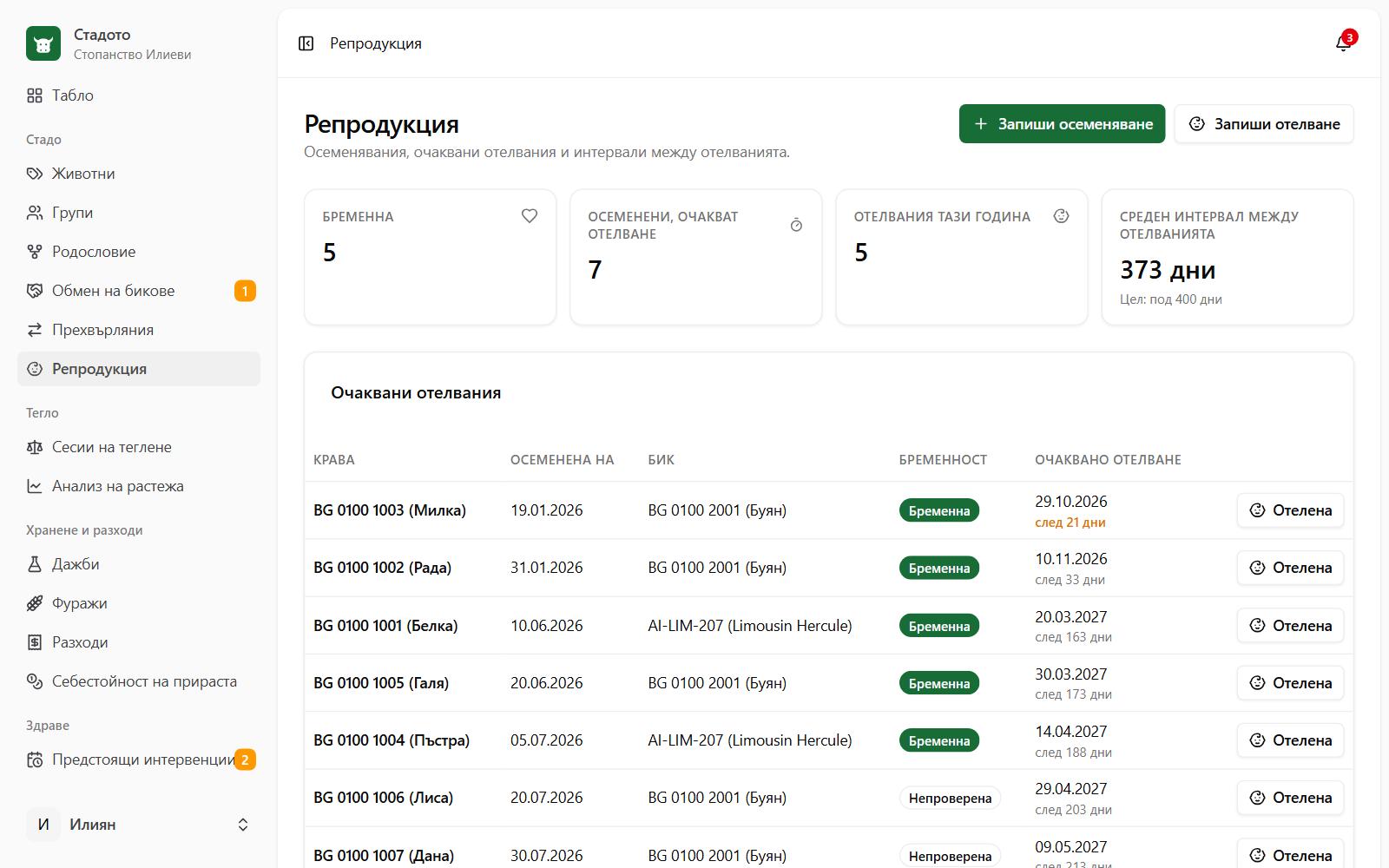This screenshot has width=1389, height=868.
Task: Click the orange badge on Обмен на бикове
Action: point(245,291)
